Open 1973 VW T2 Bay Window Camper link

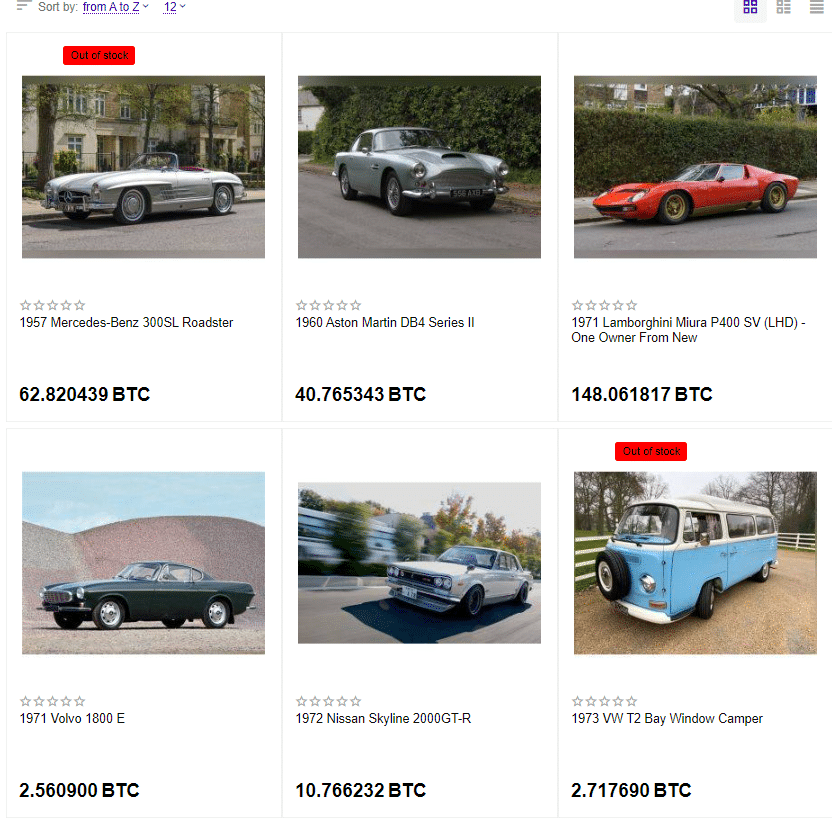click(667, 718)
